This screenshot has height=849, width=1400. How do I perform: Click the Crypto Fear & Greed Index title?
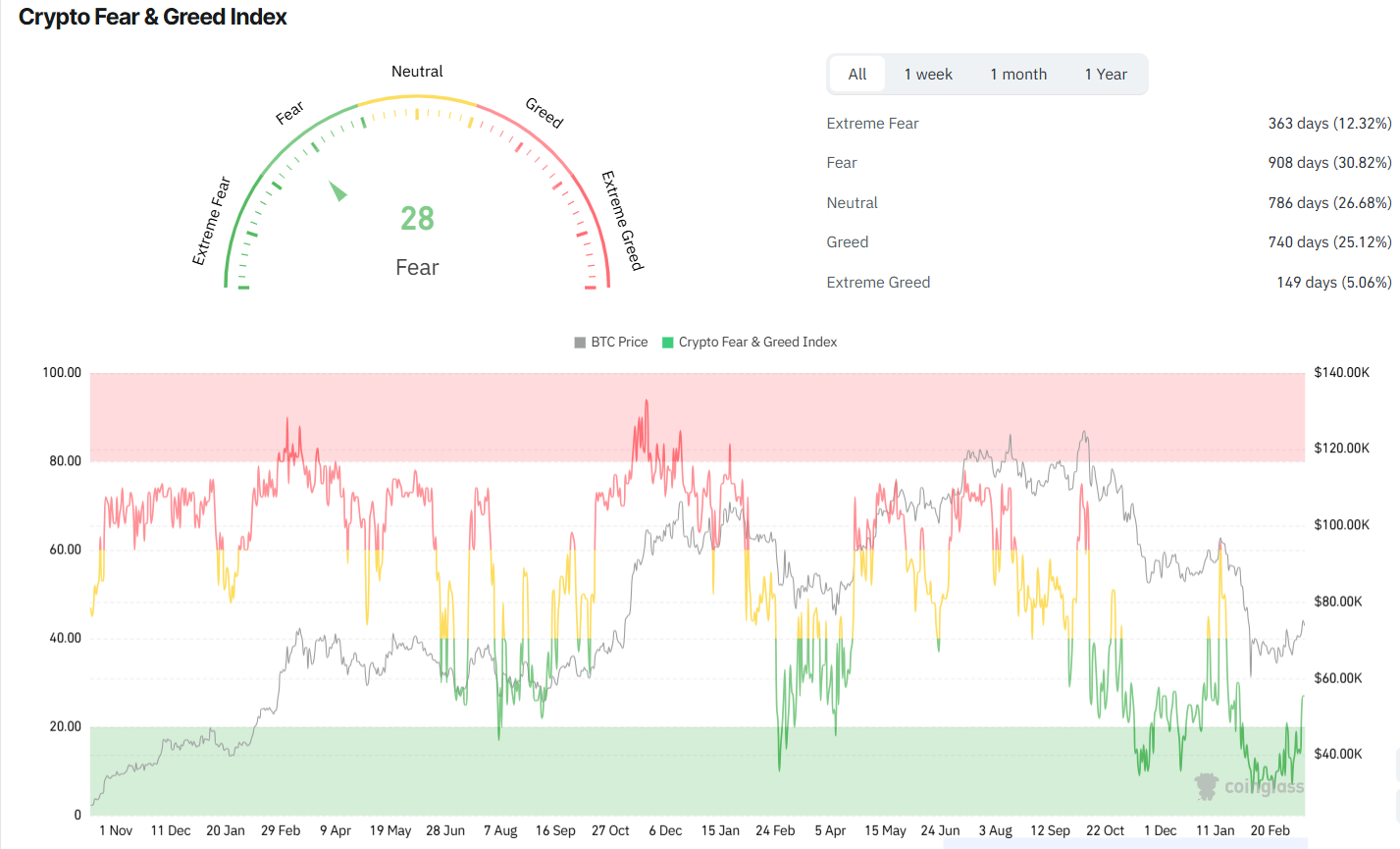pos(152,17)
